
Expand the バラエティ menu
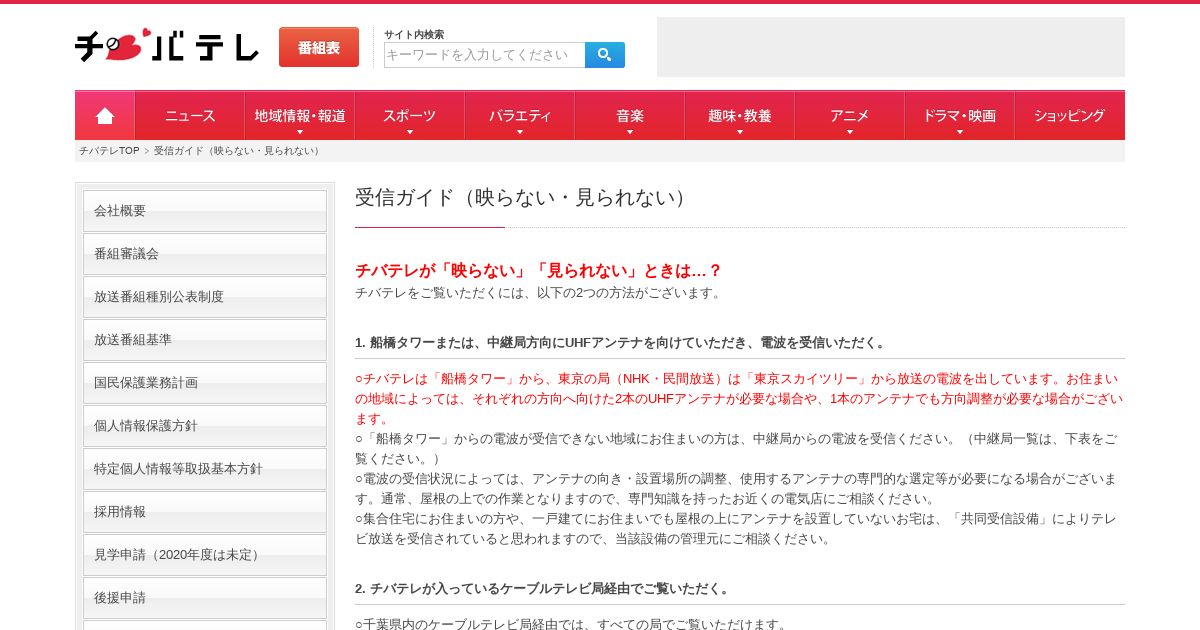coord(520,116)
